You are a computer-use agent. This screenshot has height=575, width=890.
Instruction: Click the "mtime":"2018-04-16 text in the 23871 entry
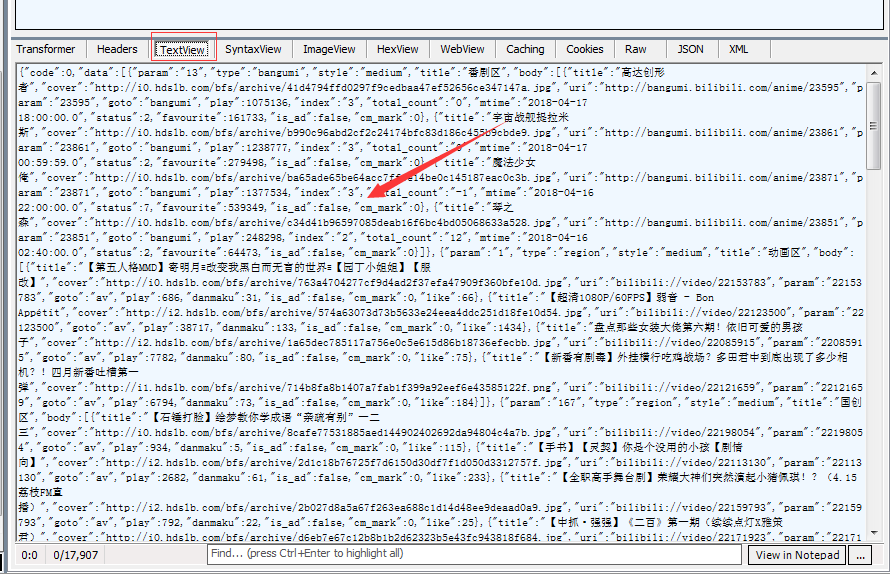click(538, 192)
